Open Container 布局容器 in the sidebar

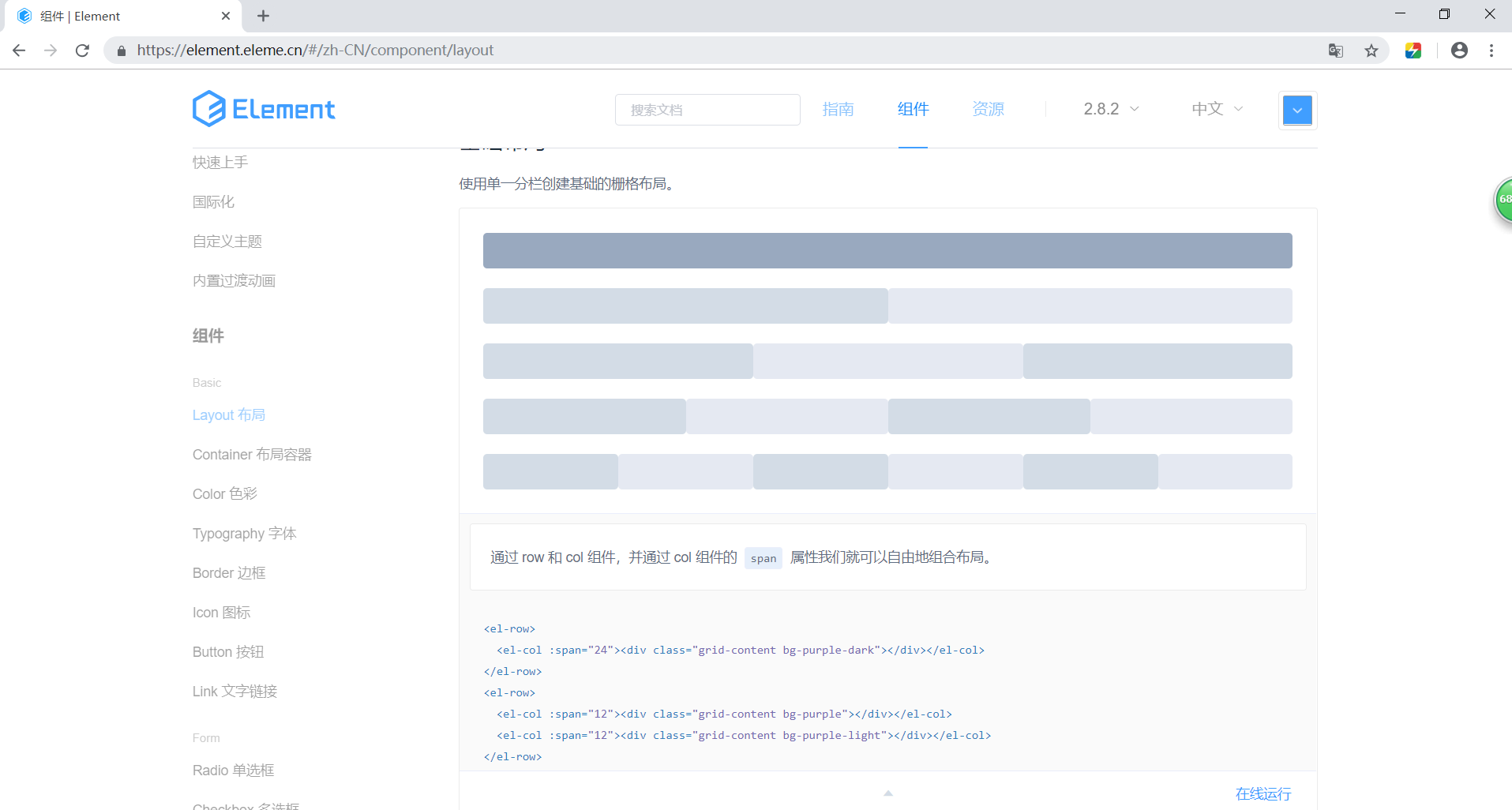coord(252,455)
